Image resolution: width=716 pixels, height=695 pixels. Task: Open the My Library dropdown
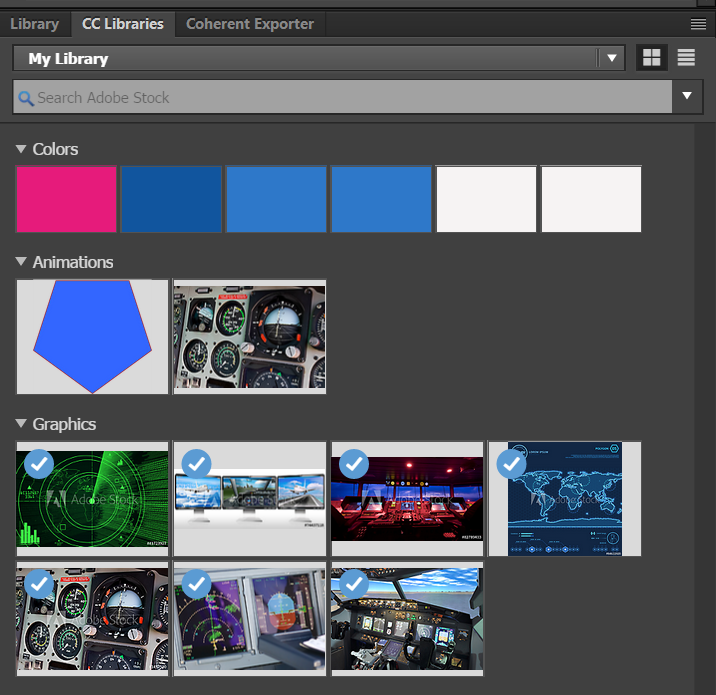click(612, 58)
